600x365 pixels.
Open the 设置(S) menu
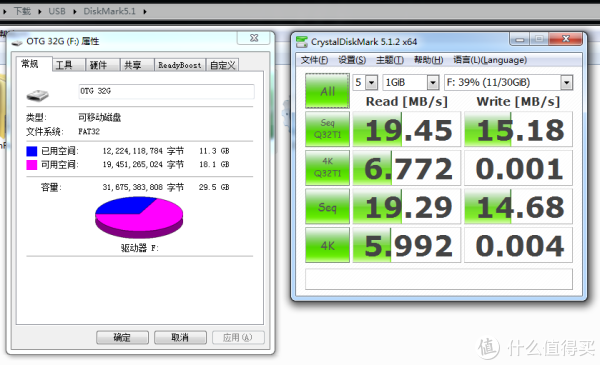point(352,60)
